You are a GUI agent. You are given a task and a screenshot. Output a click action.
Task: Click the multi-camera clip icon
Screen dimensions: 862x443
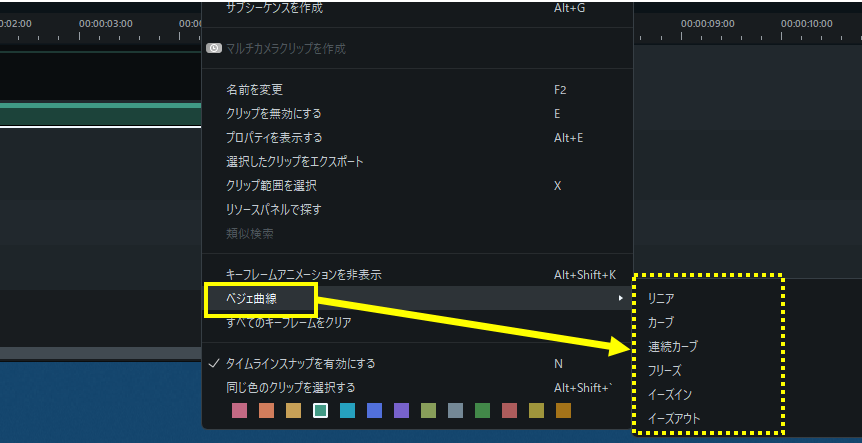(x=214, y=48)
